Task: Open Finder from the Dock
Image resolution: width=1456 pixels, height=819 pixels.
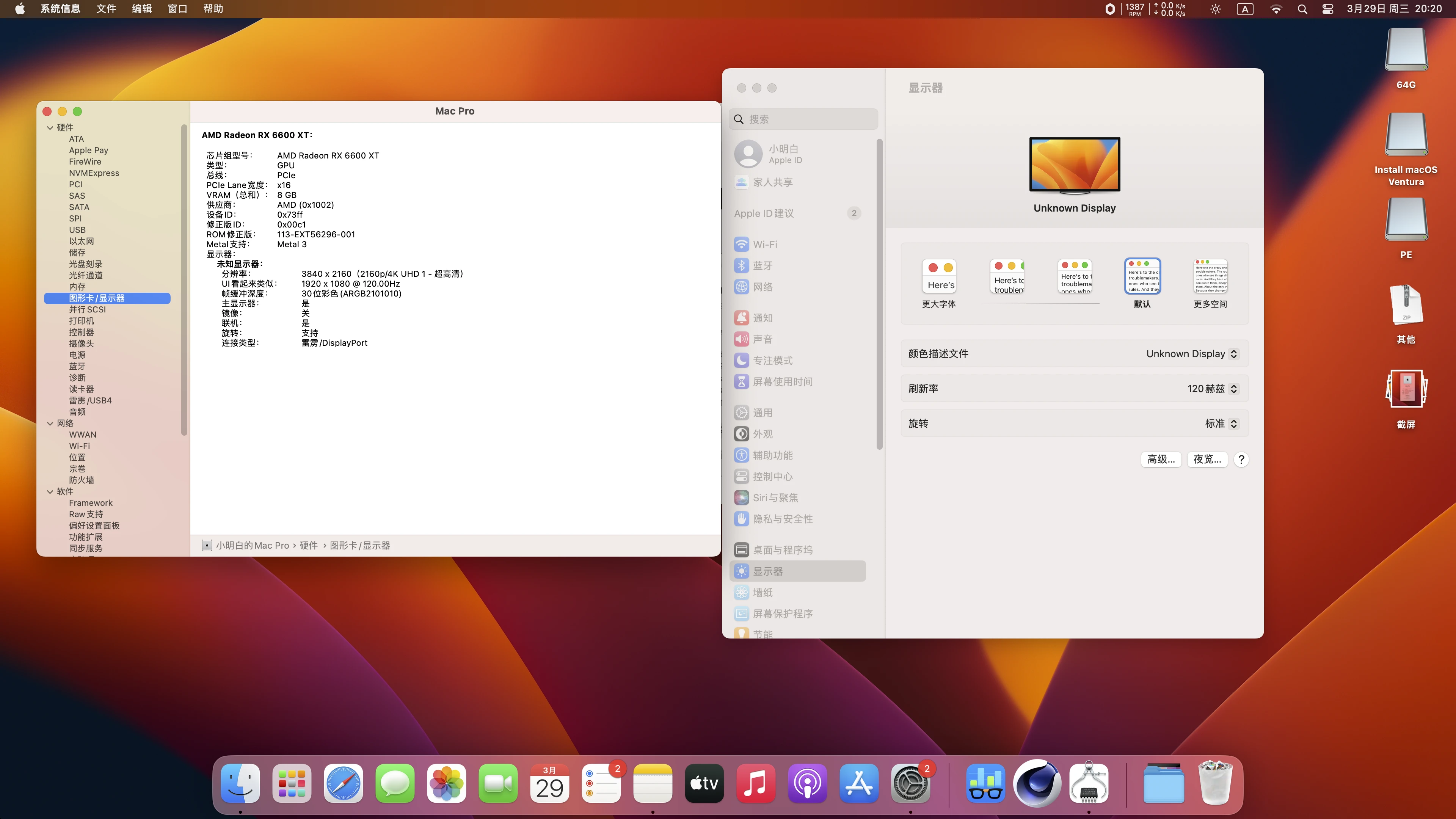Action: coord(240,783)
